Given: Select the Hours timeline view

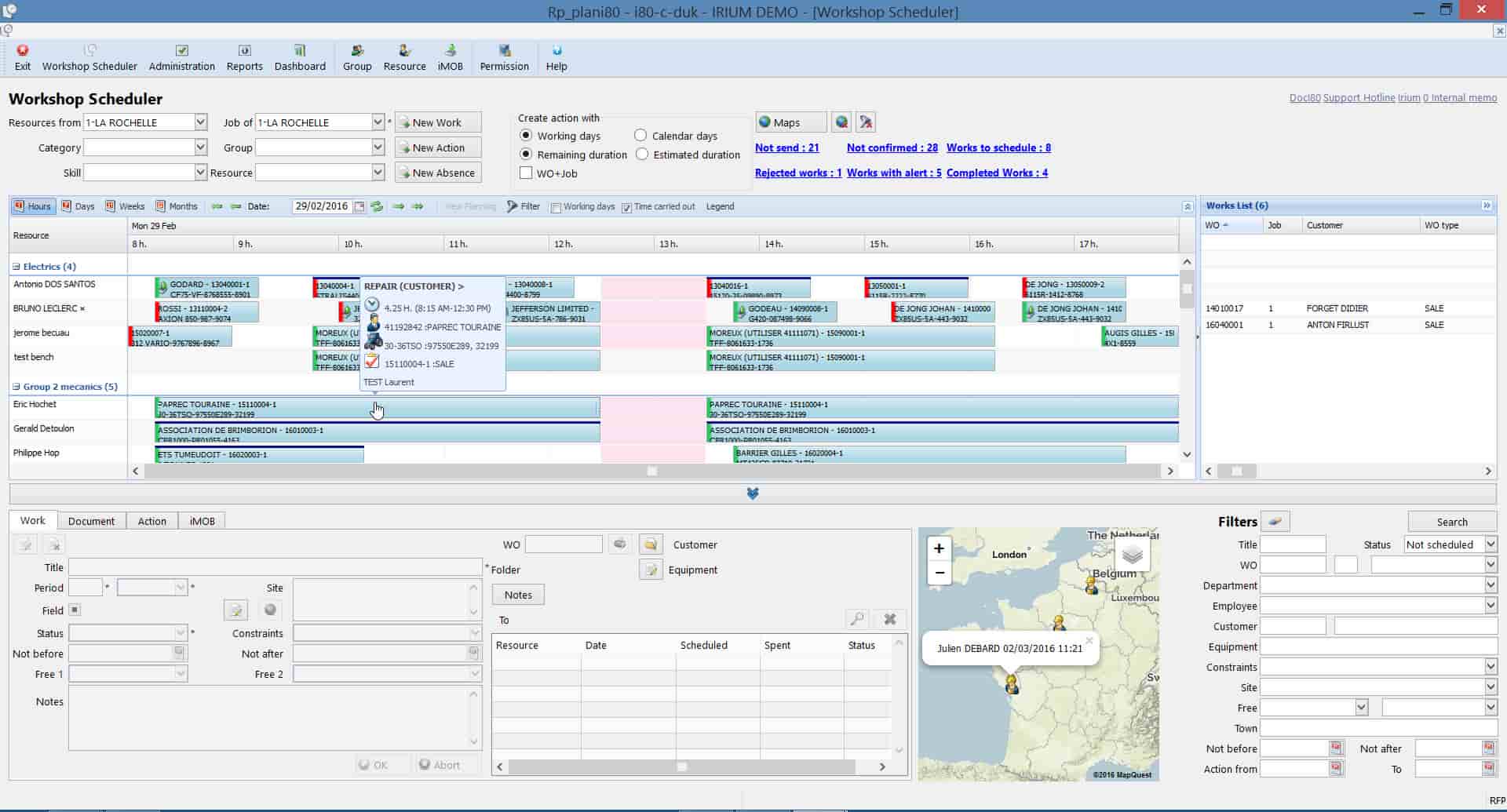Looking at the screenshot, I should pos(32,206).
